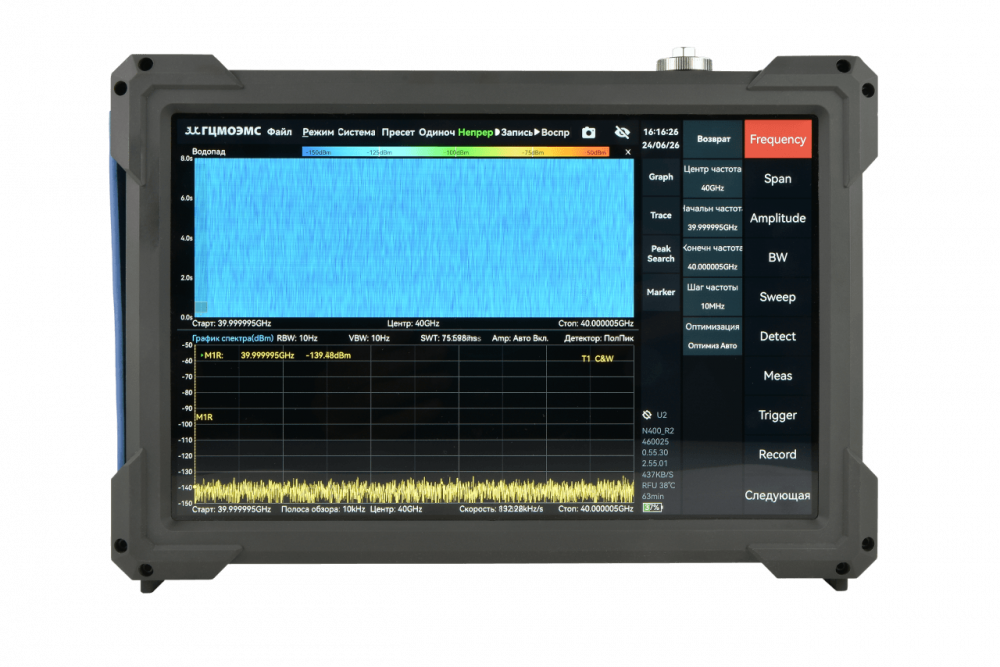Go to Следующая next page
The width and height of the screenshot is (1000, 667).
pyautogui.click(x=777, y=495)
